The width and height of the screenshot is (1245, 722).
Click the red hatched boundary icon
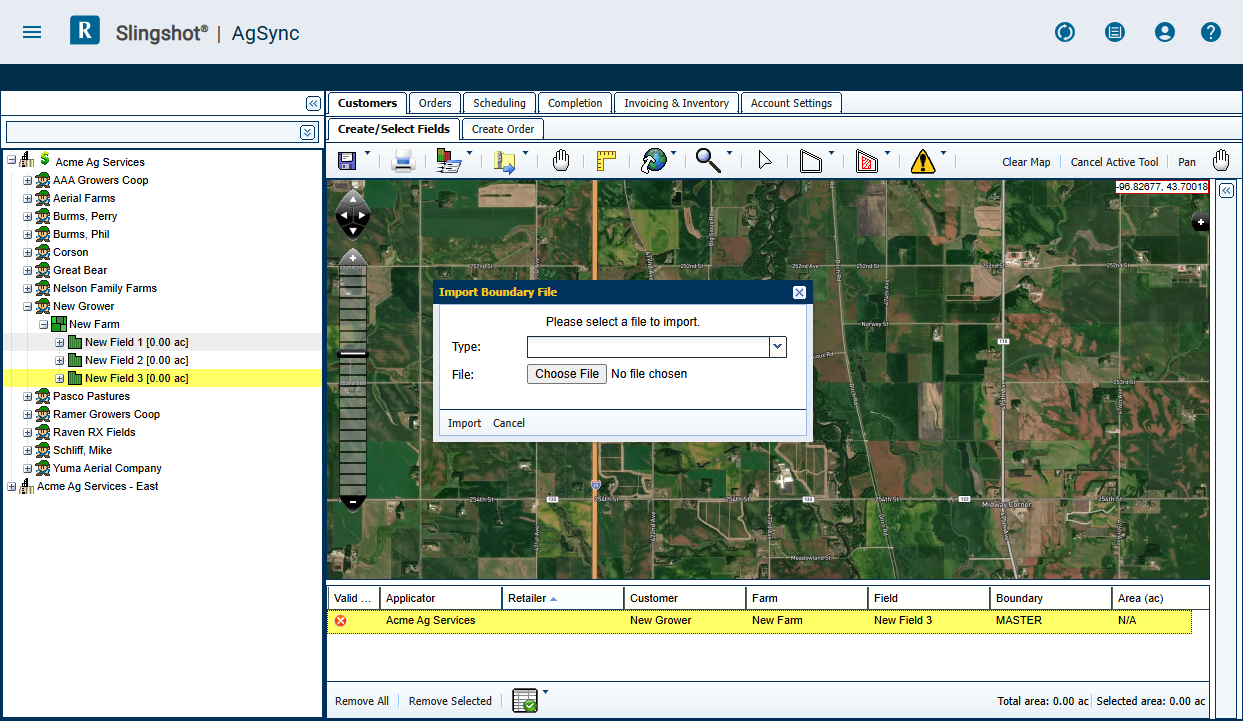pos(866,161)
